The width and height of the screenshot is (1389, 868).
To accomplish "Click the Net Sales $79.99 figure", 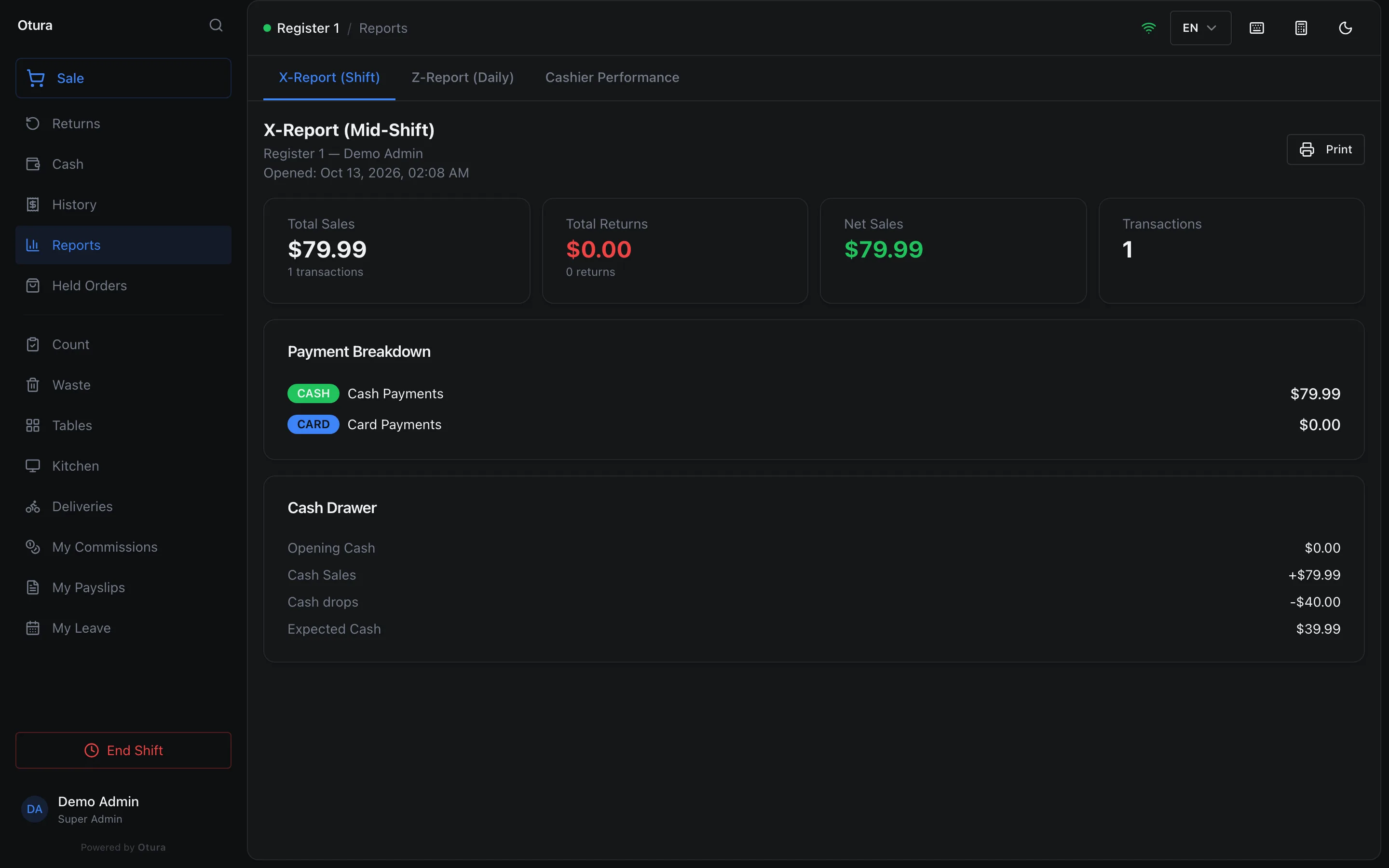I will point(884,249).
